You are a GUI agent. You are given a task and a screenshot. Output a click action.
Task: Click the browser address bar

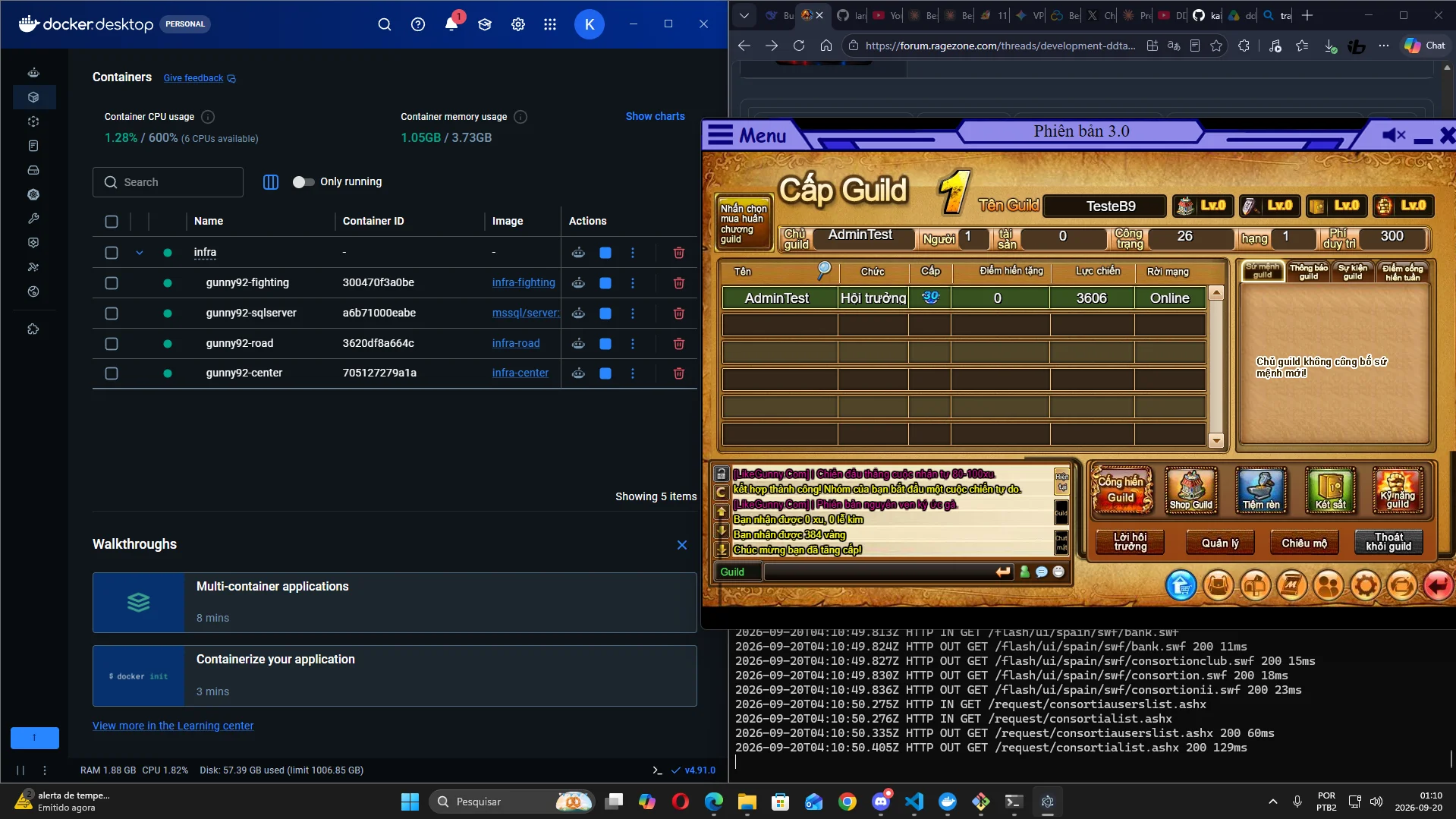pos(1000,46)
